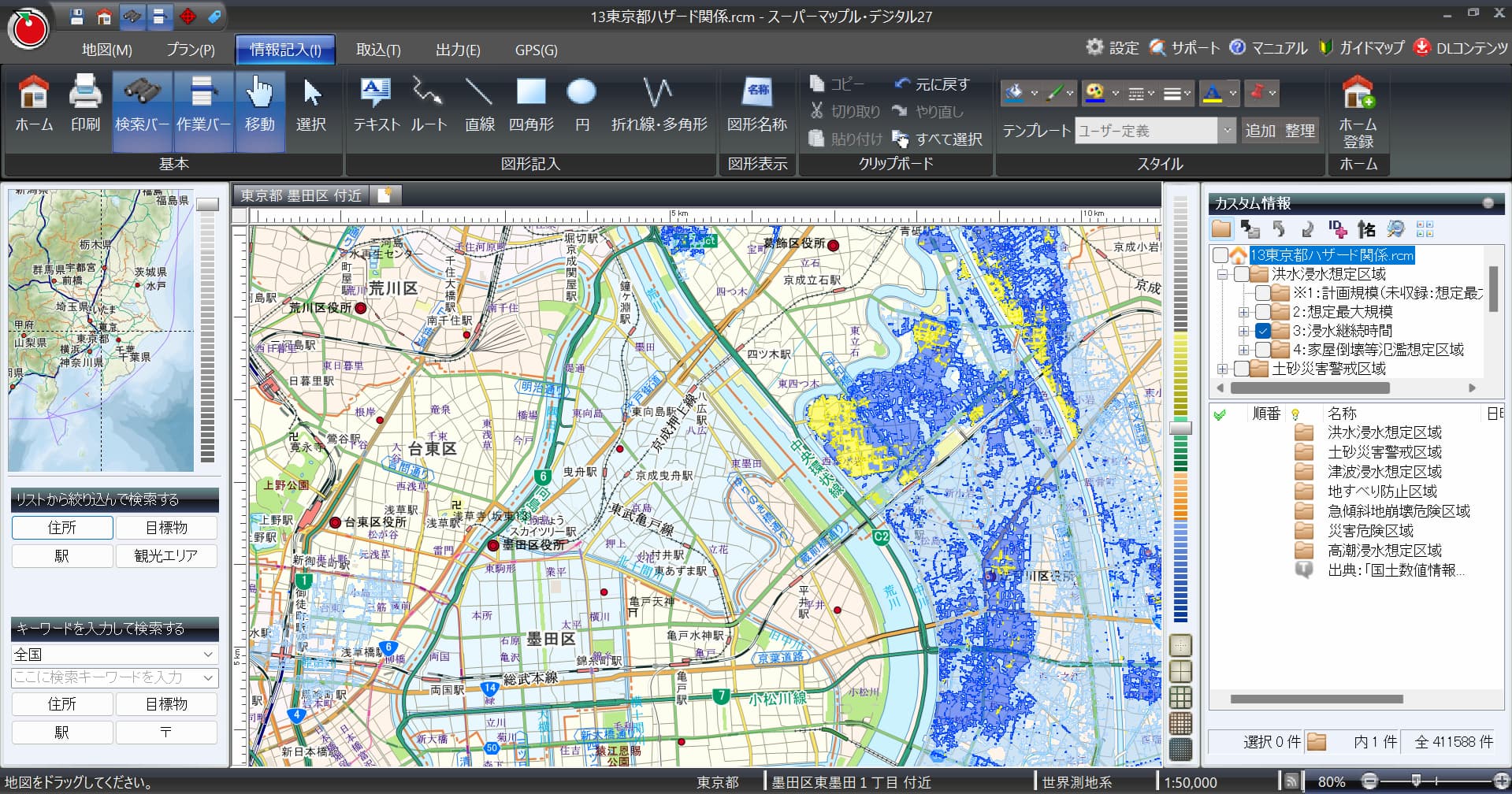
Task: Select the 四角形 rectangle shape tool
Action: [x=530, y=106]
